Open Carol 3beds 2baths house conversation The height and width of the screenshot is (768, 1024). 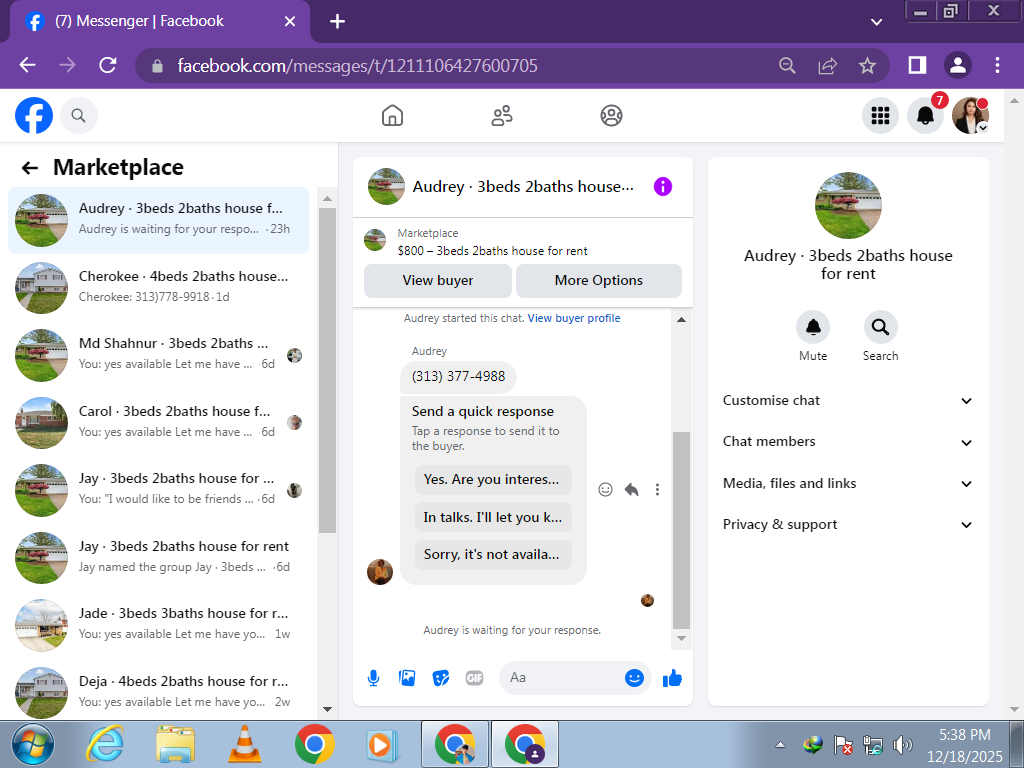pos(158,423)
